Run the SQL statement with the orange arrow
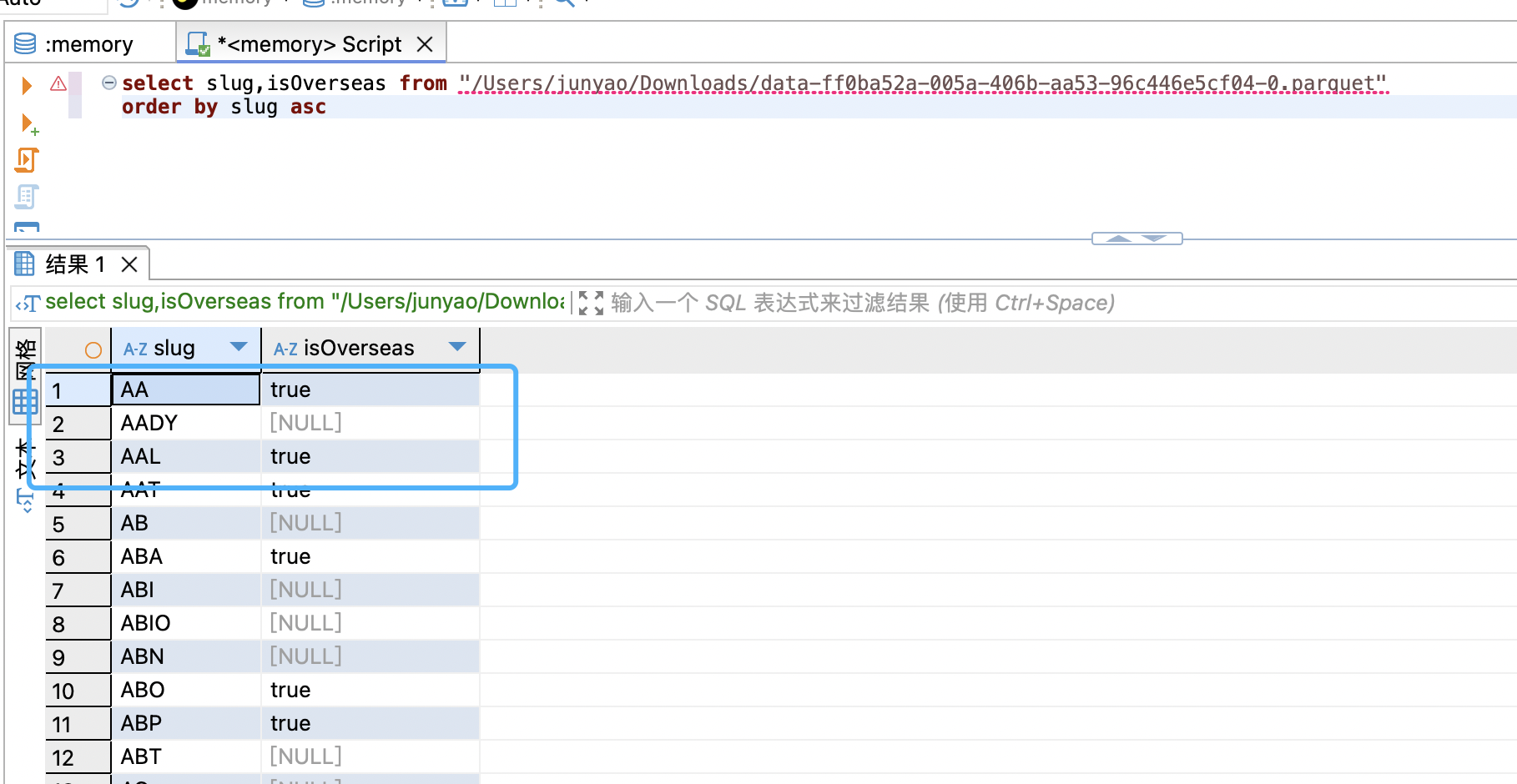Screen dimensions: 1517x784 (27, 85)
